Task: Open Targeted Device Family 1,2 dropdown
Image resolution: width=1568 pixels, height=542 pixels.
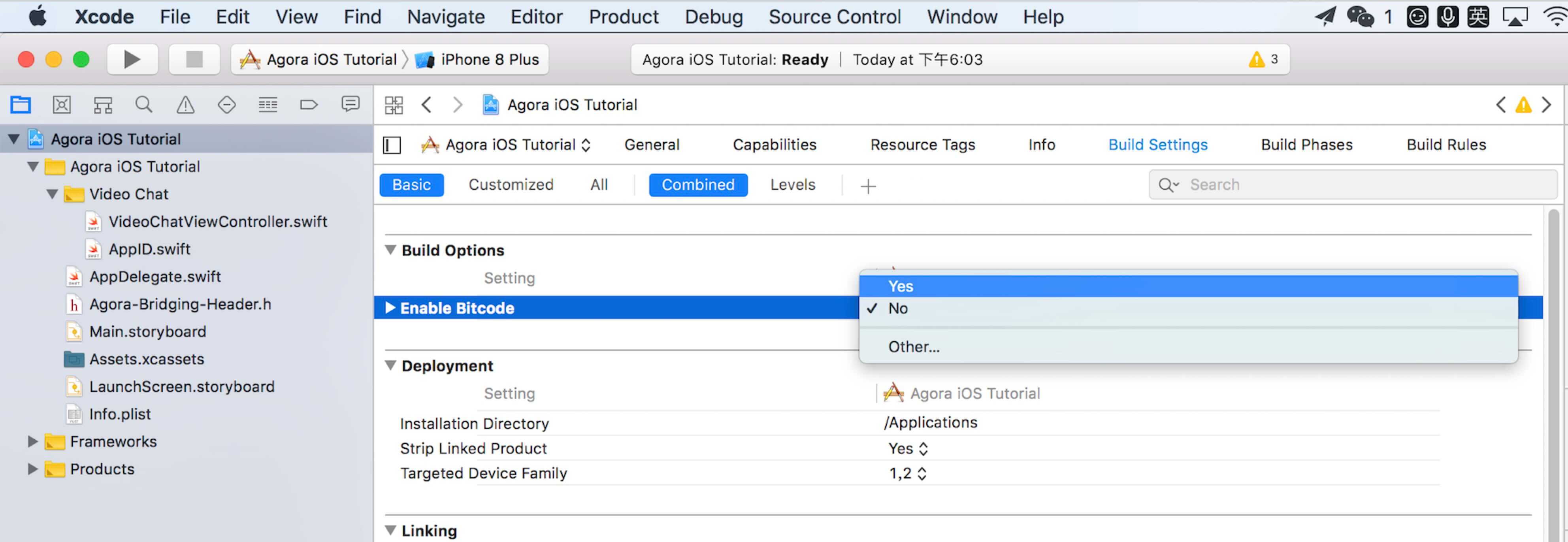Action: (908, 473)
